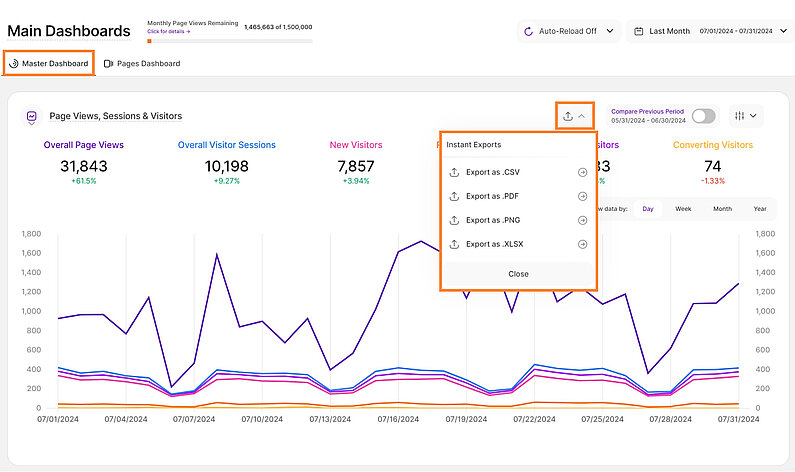
Task: Click the Page Views, Sessions & Visitors chart icon
Action: point(32,116)
